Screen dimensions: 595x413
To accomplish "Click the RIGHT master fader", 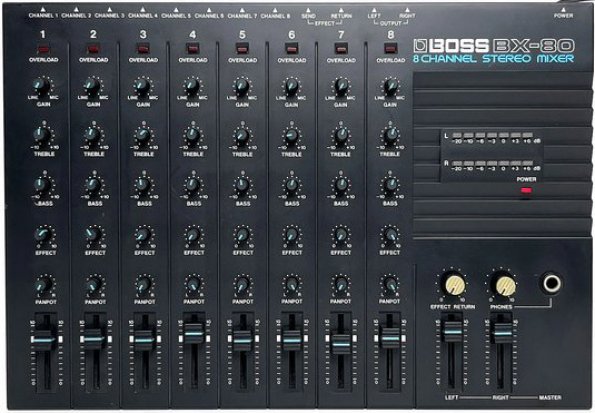I will (503, 334).
